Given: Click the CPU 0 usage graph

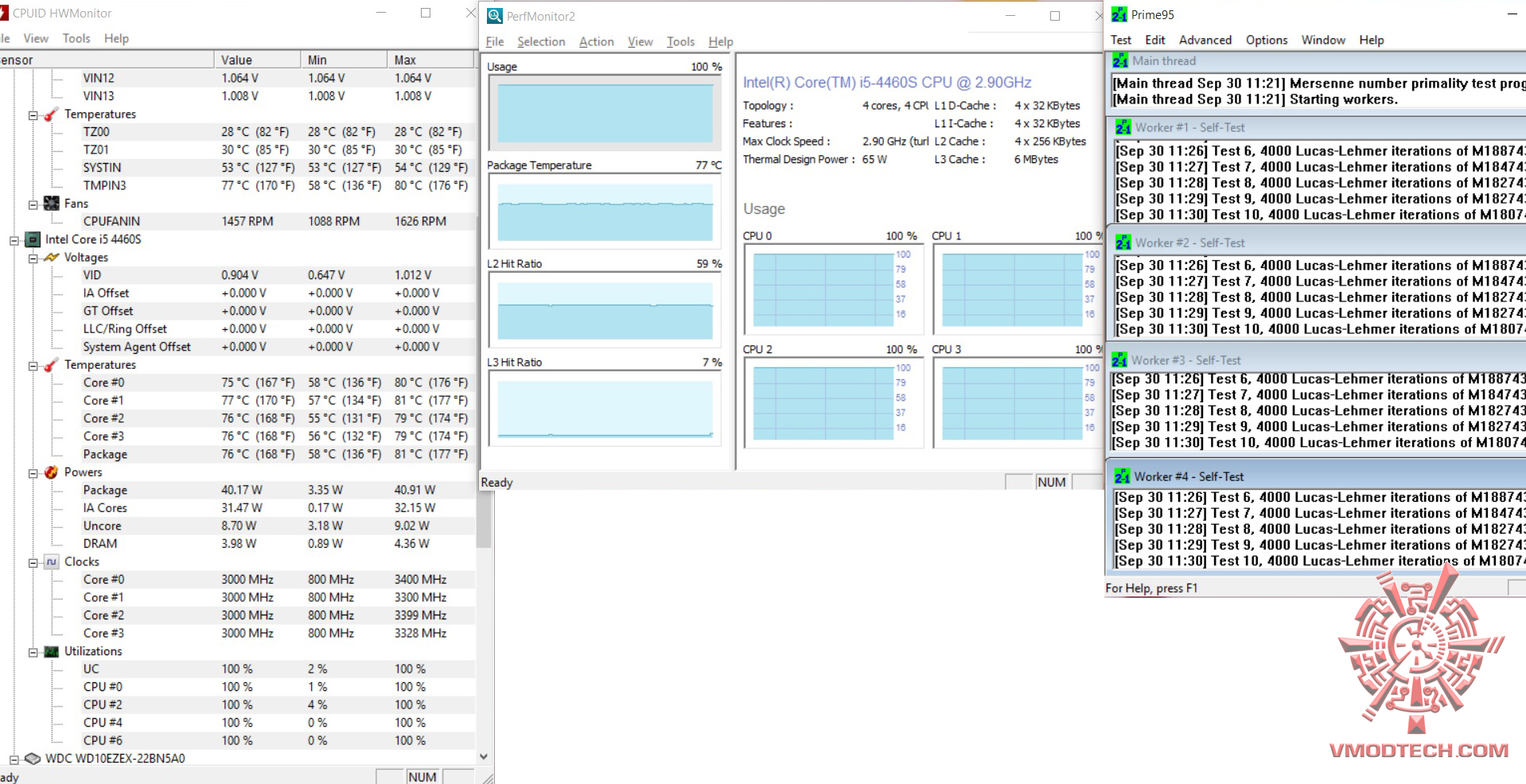Looking at the screenshot, I should pyautogui.click(x=833, y=289).
